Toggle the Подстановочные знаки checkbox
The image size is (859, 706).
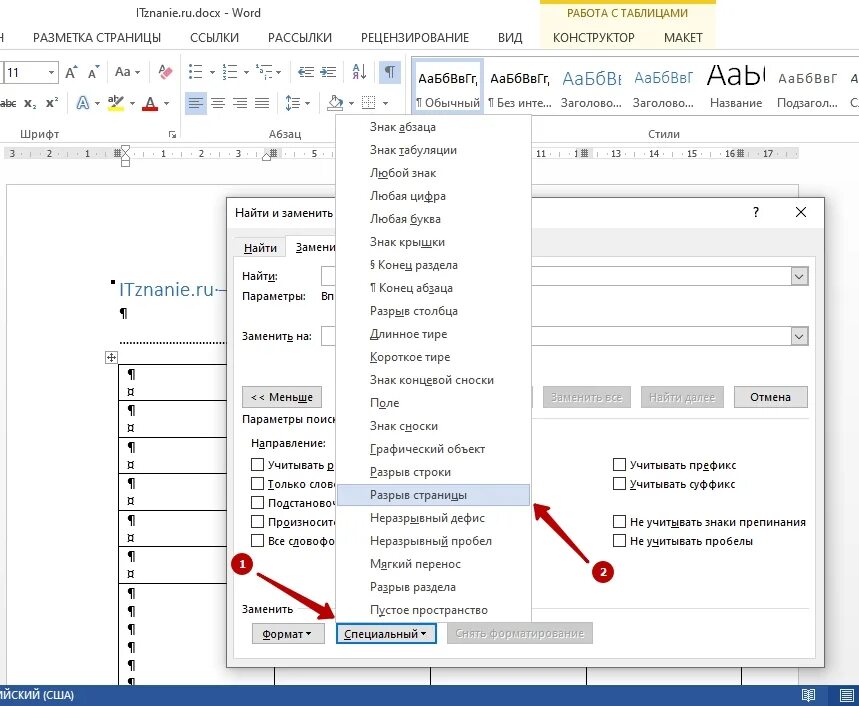click(x=257, y=503)
